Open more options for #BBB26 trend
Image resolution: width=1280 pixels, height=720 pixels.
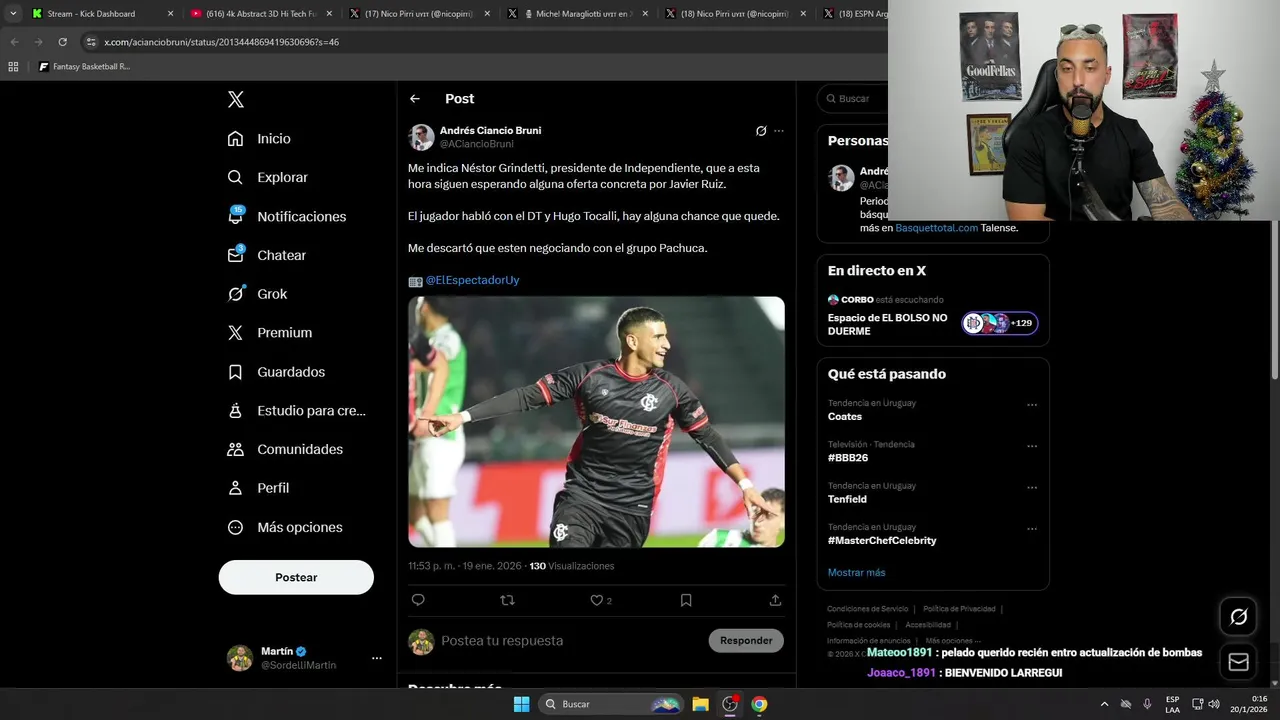[x=1032, y=446]
